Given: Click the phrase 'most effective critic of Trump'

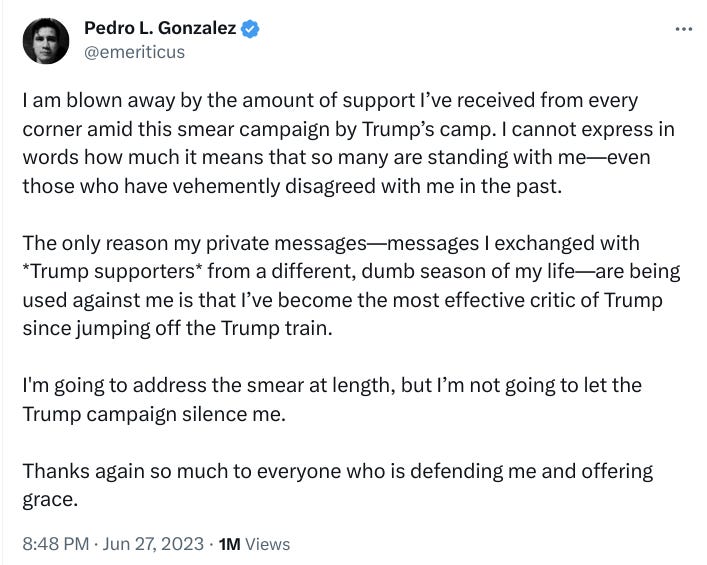Looking at the screenshot, I should 528,300.
